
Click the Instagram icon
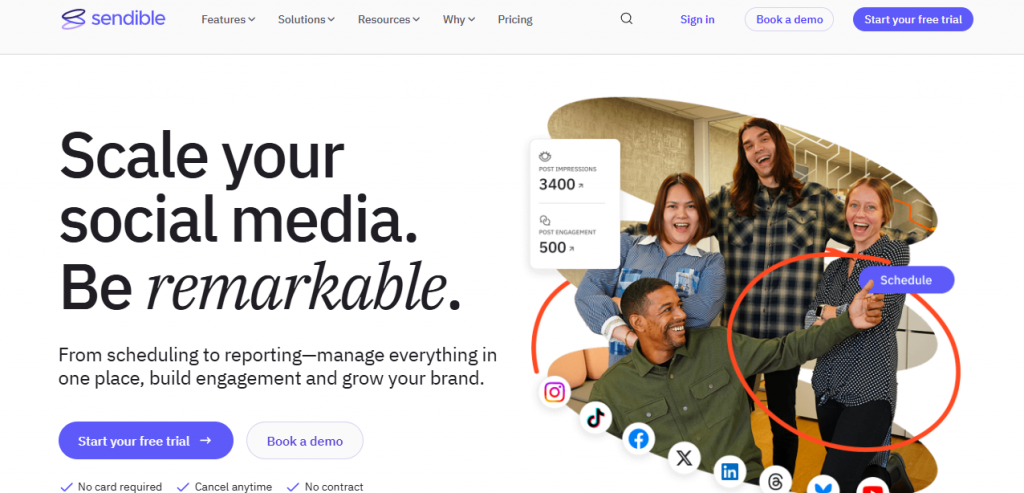(554, 392)
